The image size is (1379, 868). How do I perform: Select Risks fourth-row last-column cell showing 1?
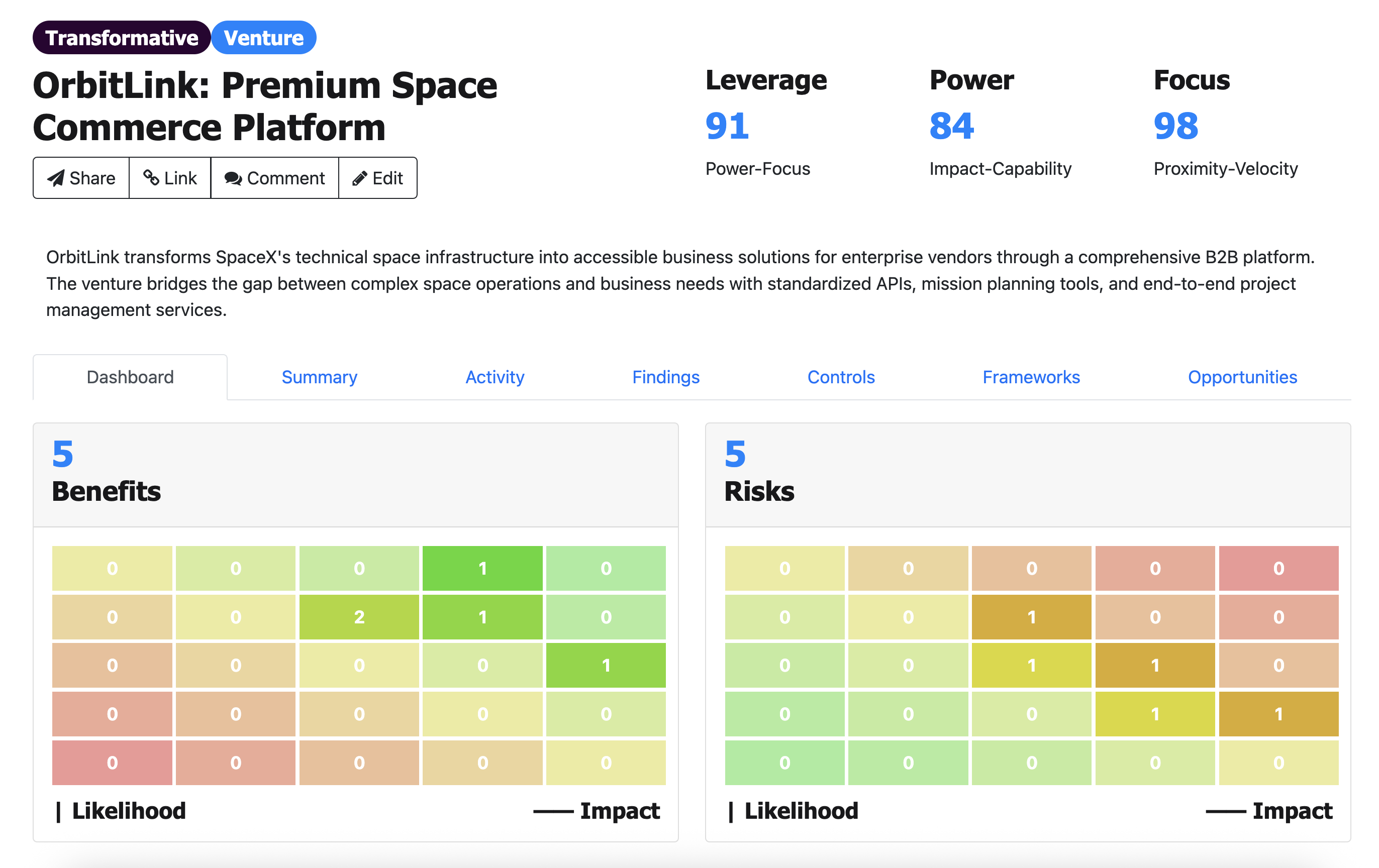1279,714
